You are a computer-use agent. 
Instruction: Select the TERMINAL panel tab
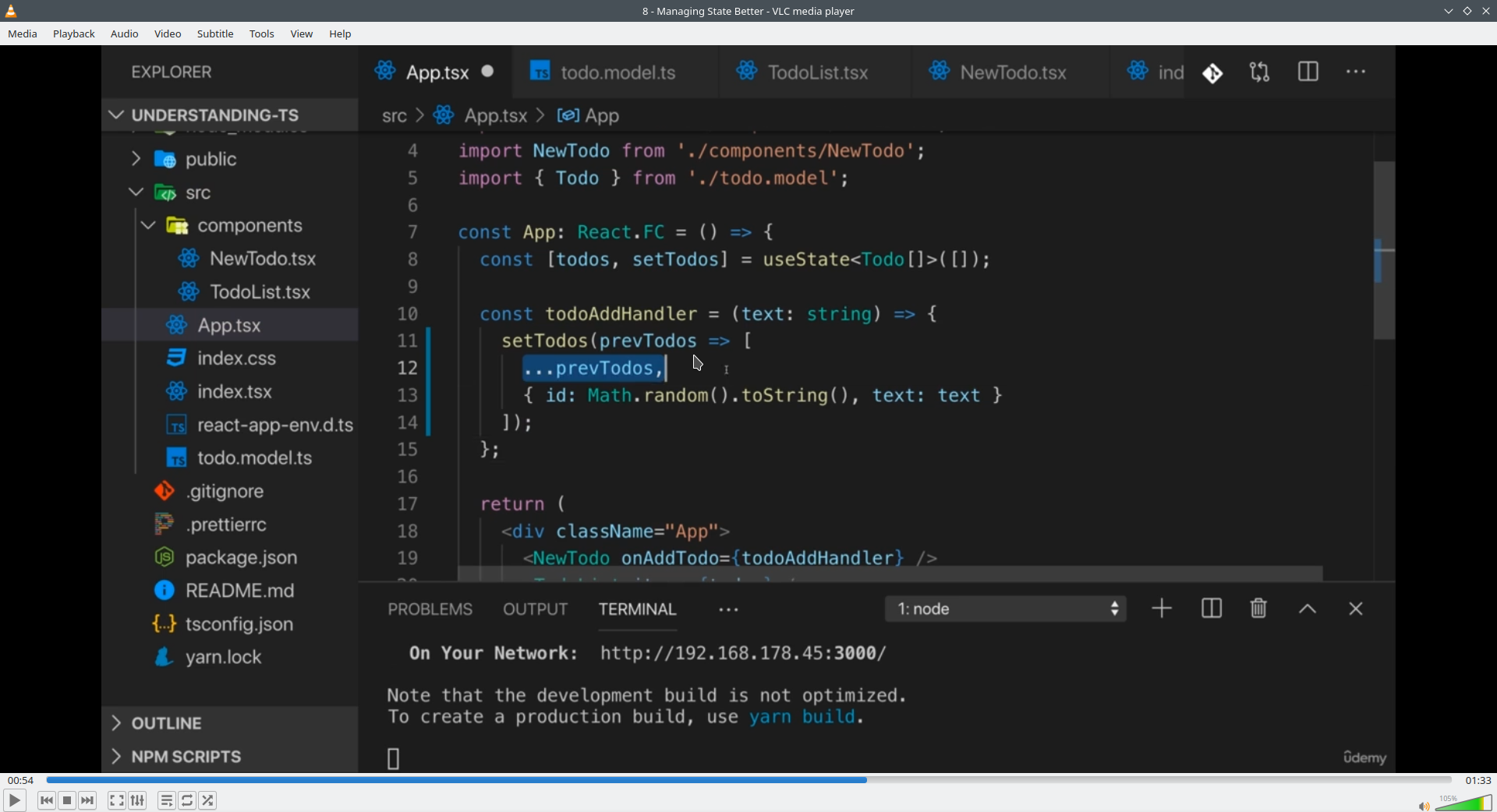tap(637, 609)
